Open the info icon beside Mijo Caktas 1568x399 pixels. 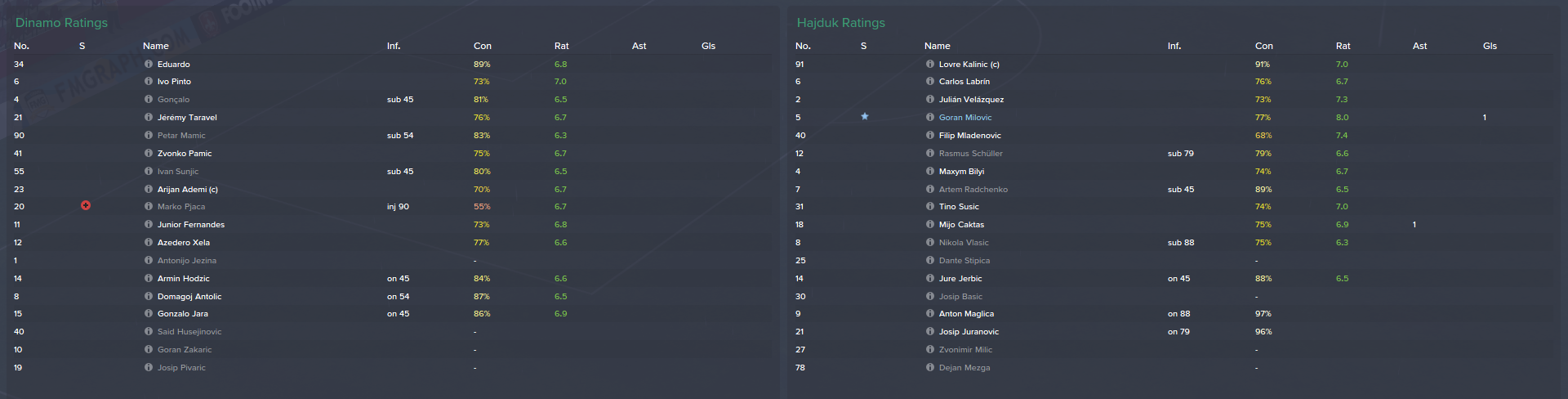[930, 225]
